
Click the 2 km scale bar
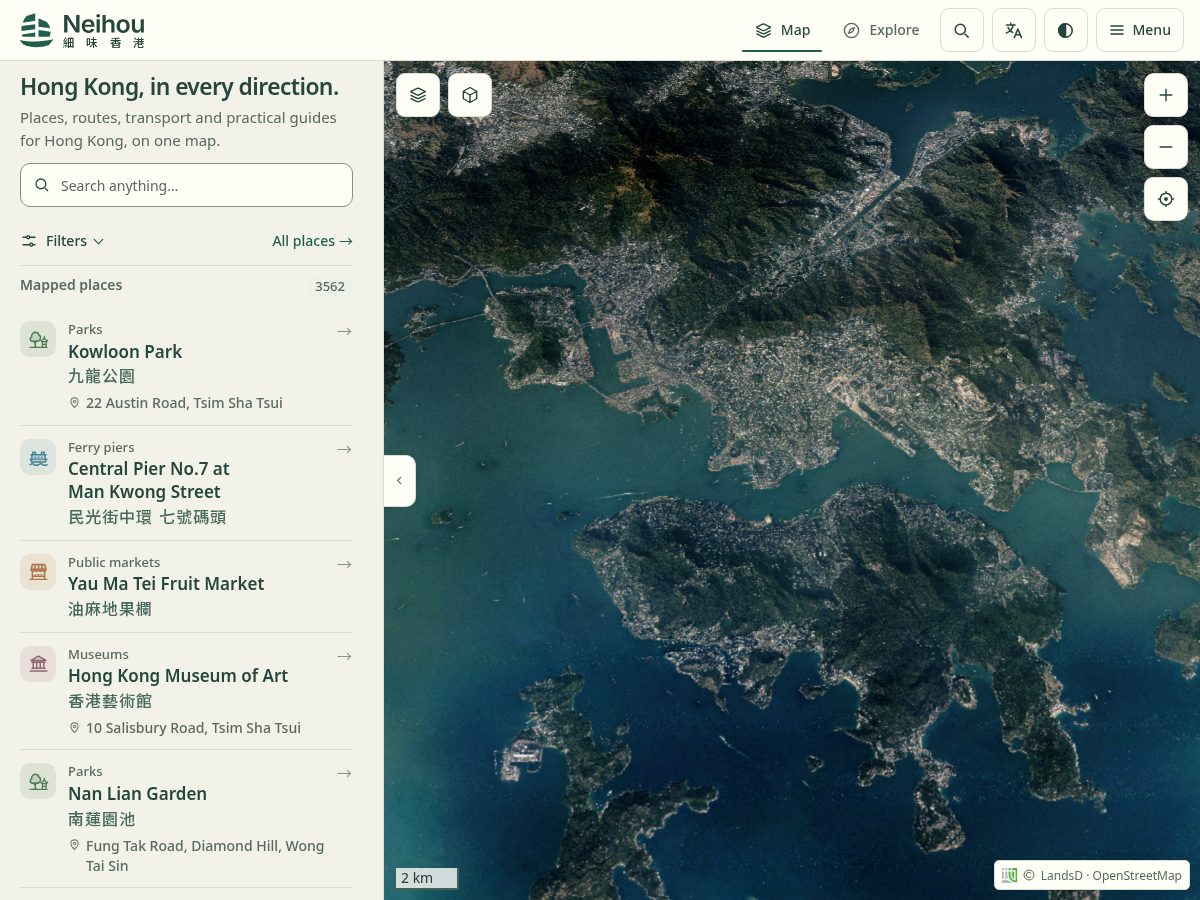[x=427, y=878]
